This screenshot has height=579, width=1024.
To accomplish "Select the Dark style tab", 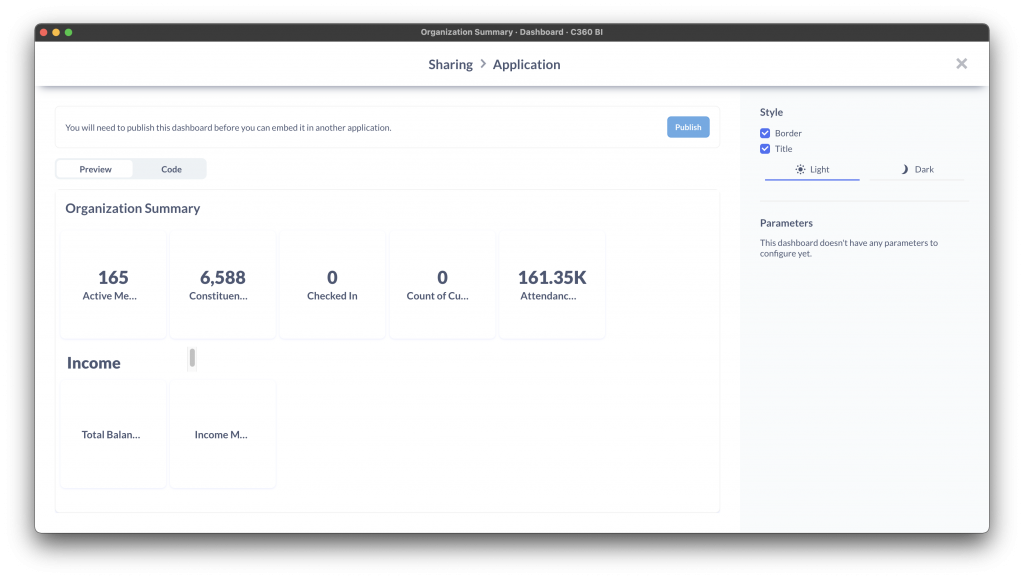I will coord(917,170).
